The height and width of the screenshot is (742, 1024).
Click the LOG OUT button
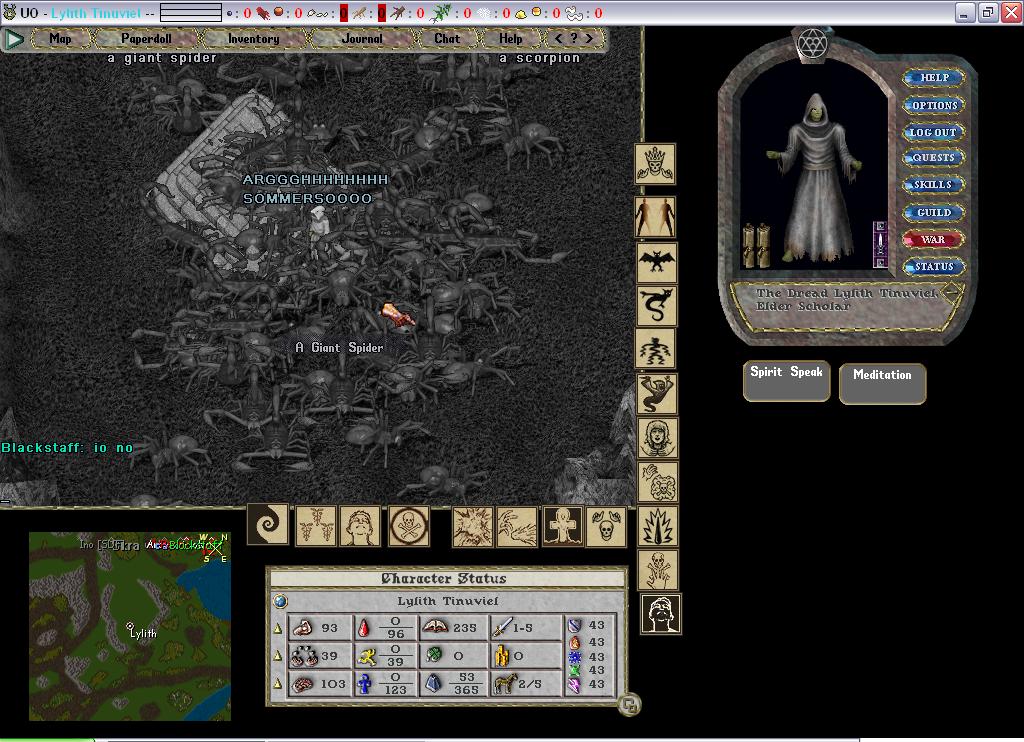pos(934,132)
